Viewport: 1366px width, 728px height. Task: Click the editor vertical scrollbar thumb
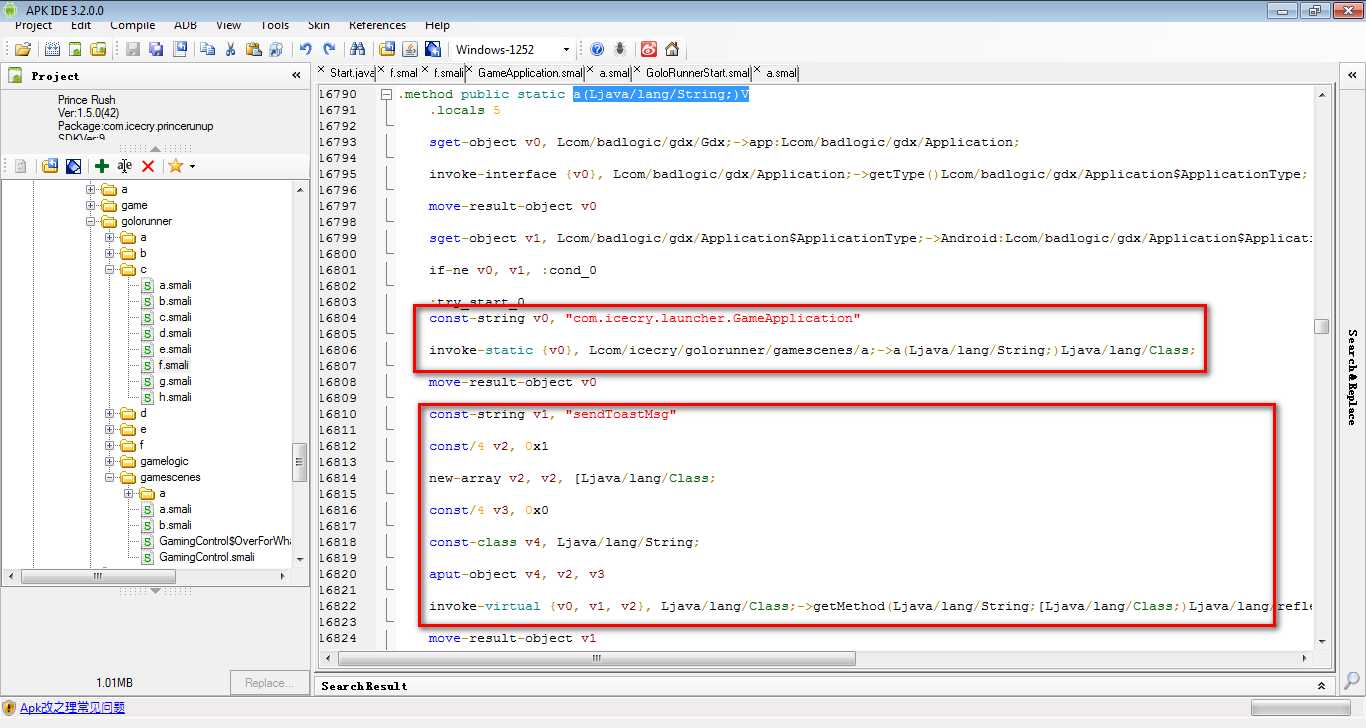coord(1321,327)
